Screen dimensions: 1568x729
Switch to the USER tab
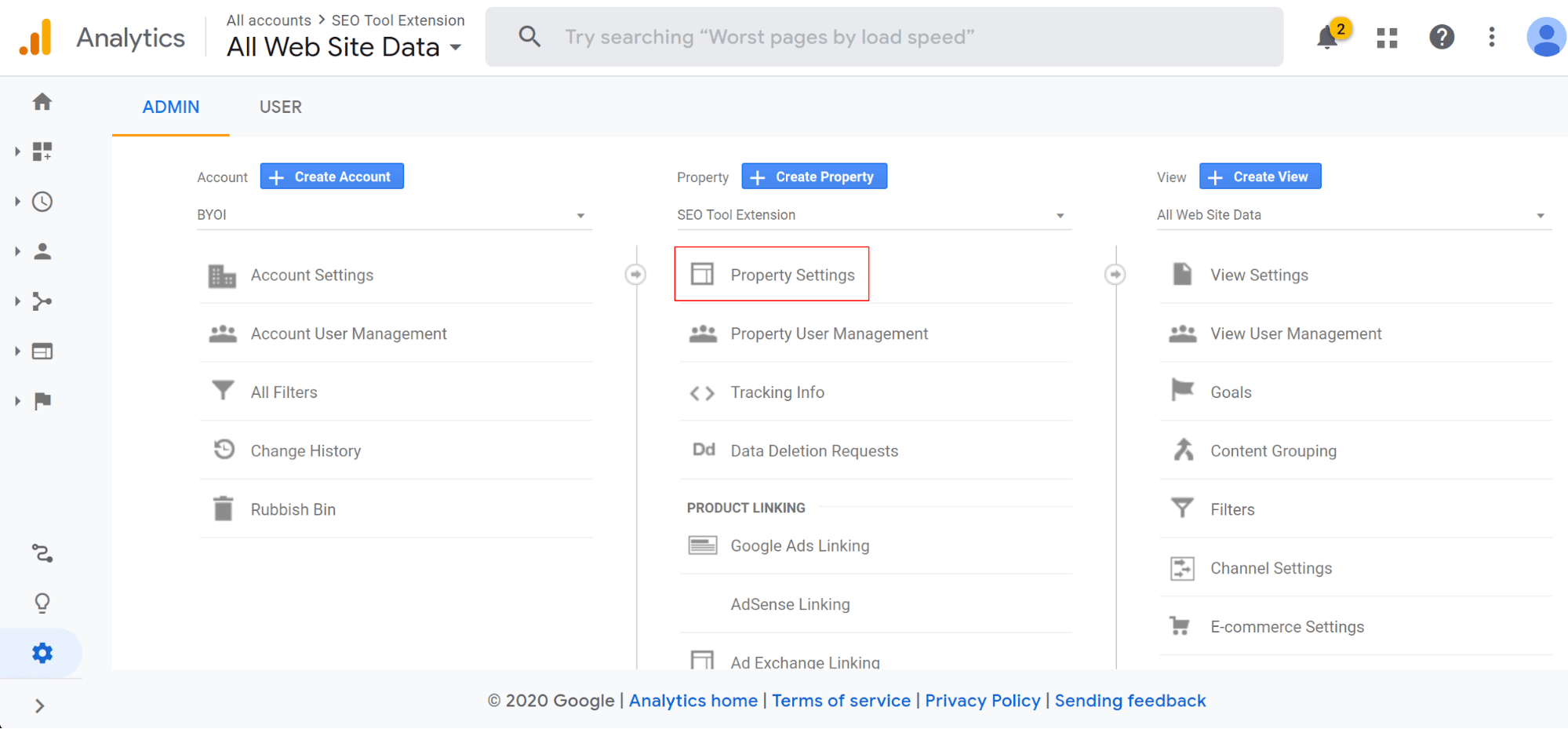click(x=281, y=107)
